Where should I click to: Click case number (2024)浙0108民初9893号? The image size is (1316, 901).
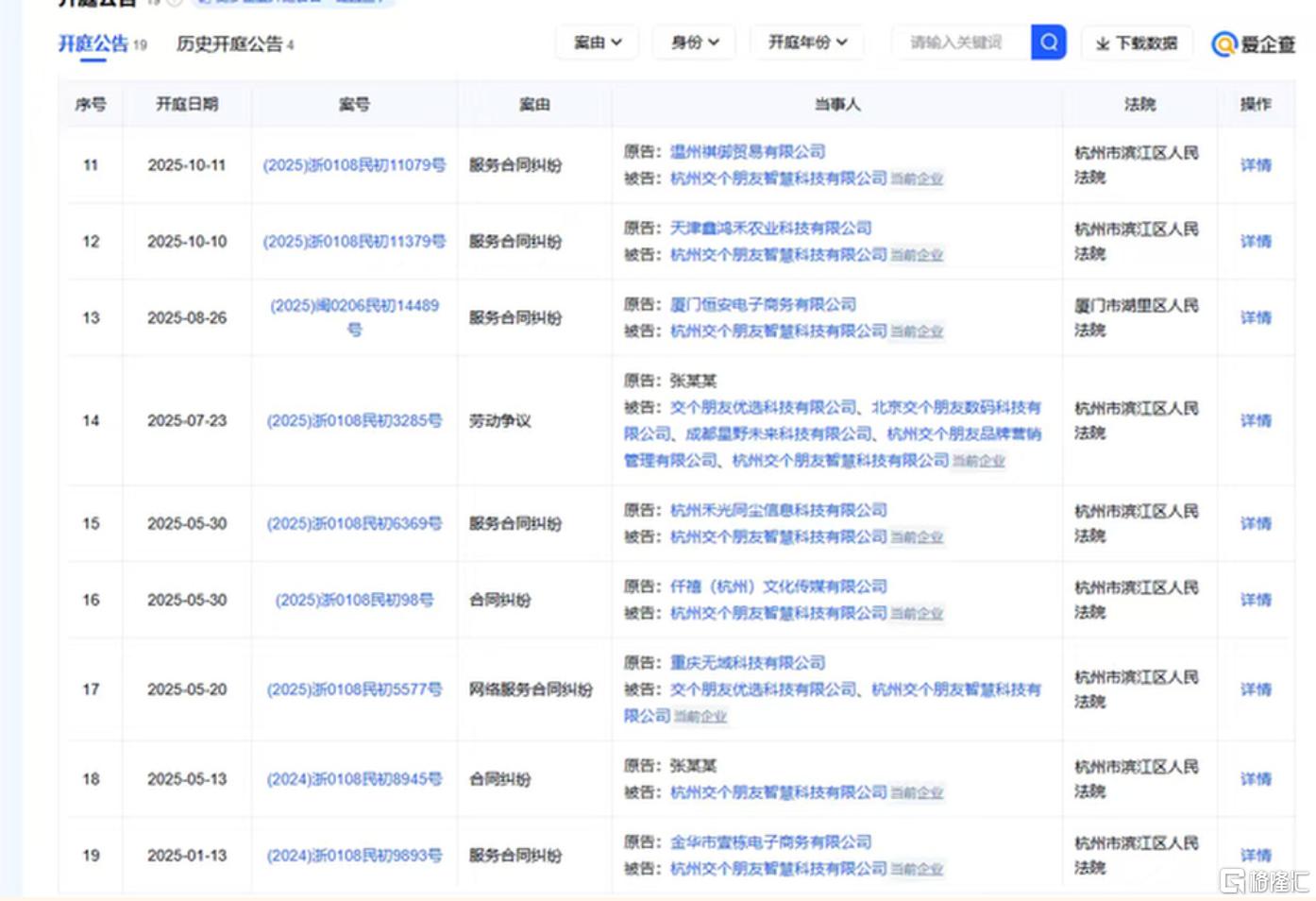click(354, 856)
